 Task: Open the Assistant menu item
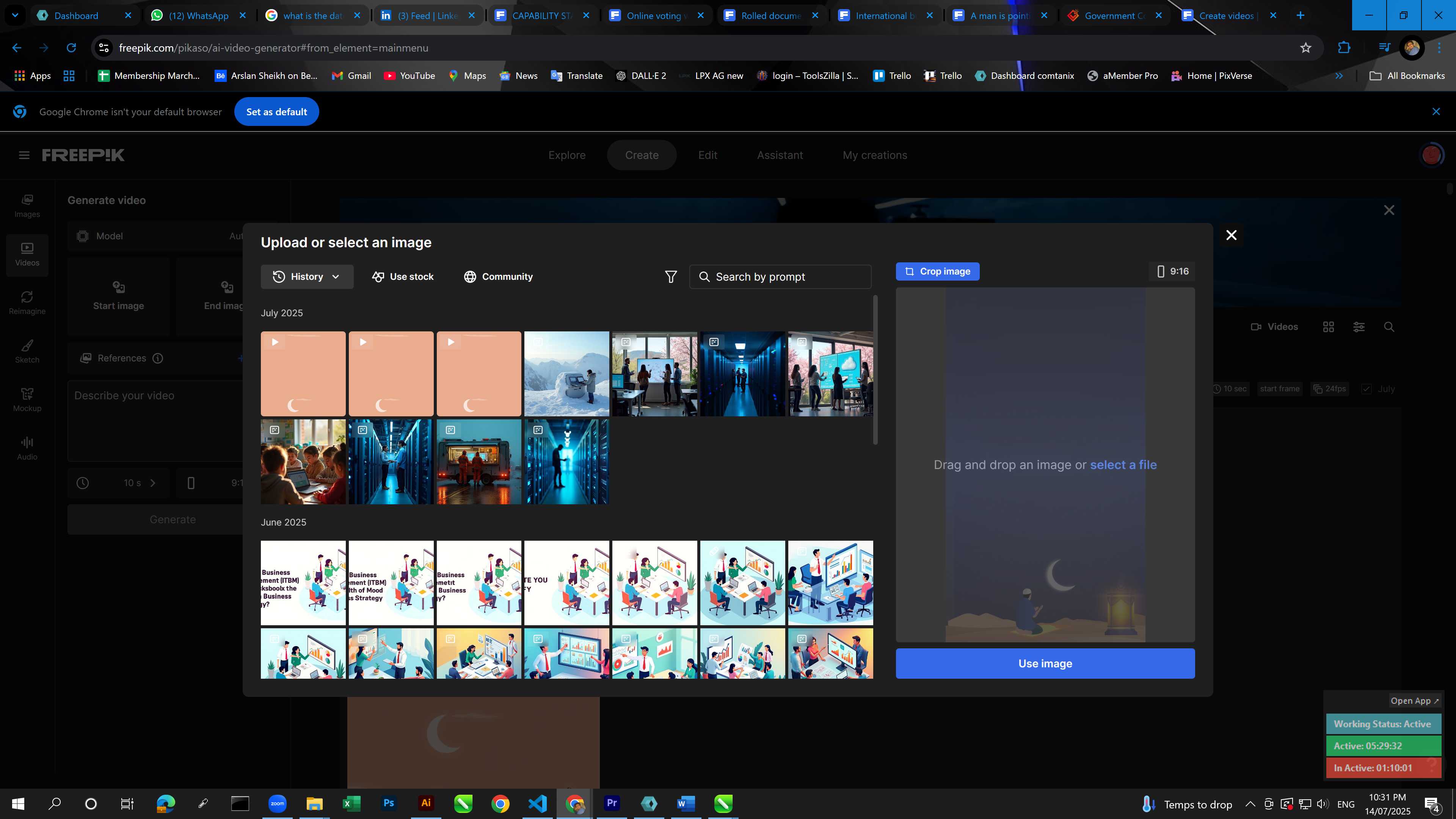780,155
